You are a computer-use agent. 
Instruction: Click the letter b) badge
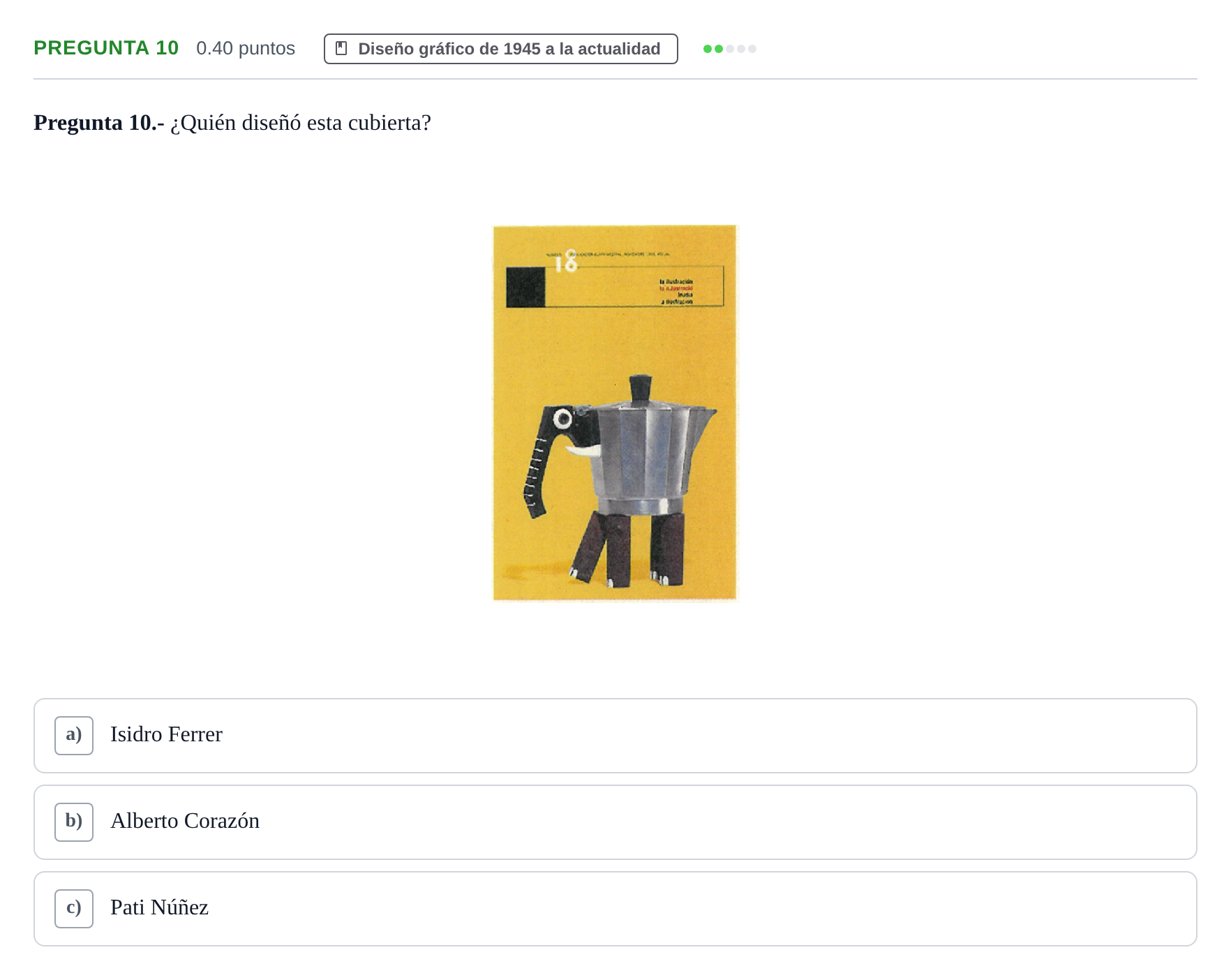[74, 822]
